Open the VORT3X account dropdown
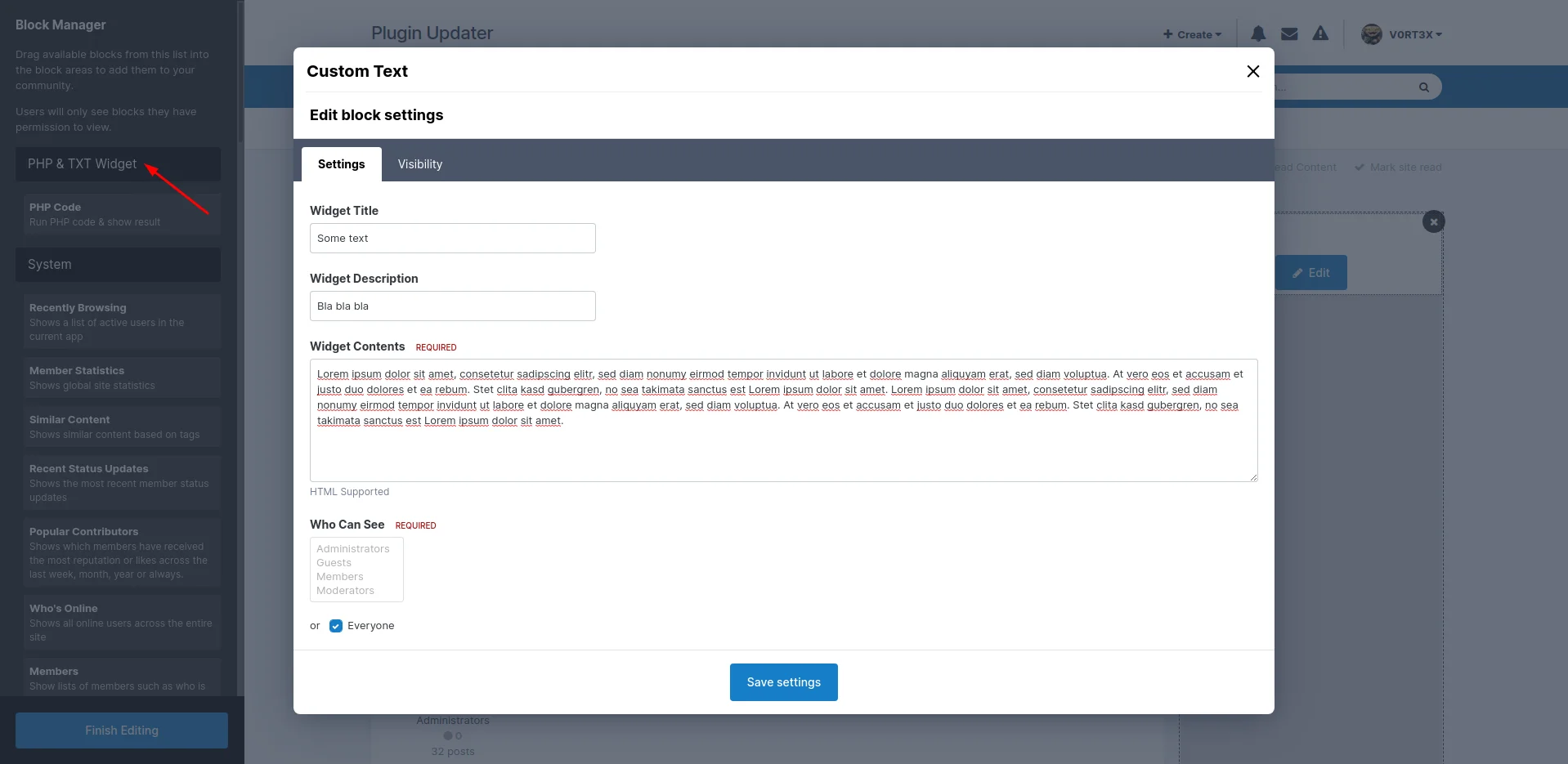1568x764 pixels. pos(1415,34)
